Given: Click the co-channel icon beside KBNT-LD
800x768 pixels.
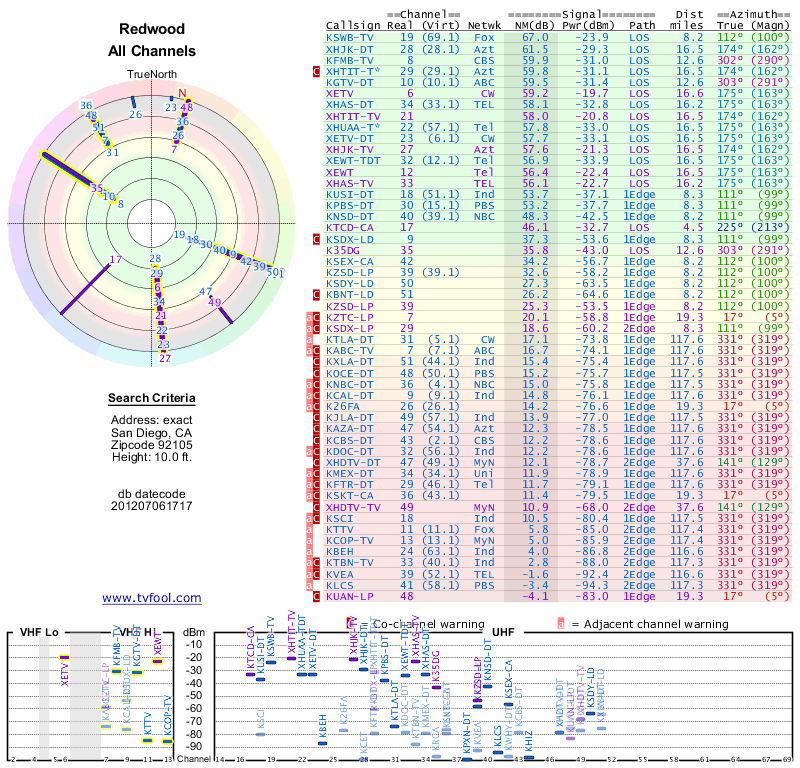Looking at the screenshot, I should (x=316, y=294).
